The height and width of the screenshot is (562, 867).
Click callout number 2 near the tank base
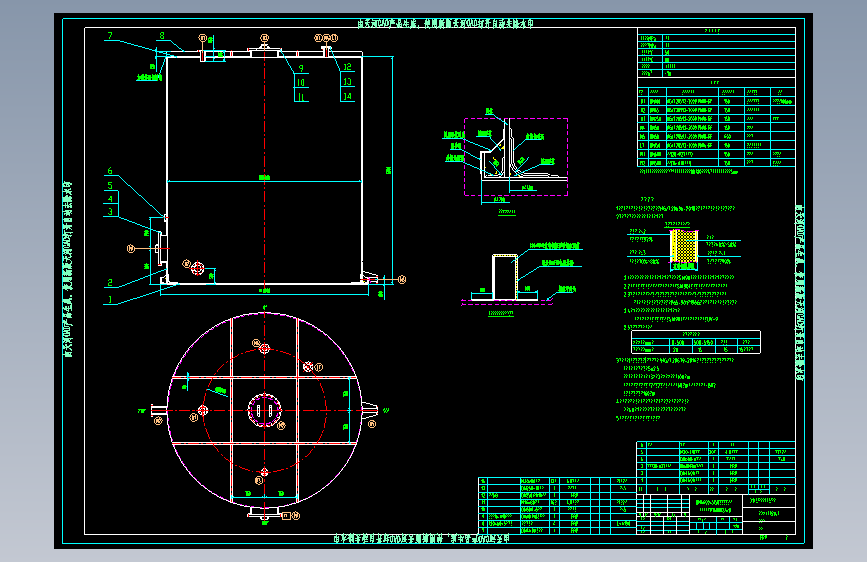(110, 283)
